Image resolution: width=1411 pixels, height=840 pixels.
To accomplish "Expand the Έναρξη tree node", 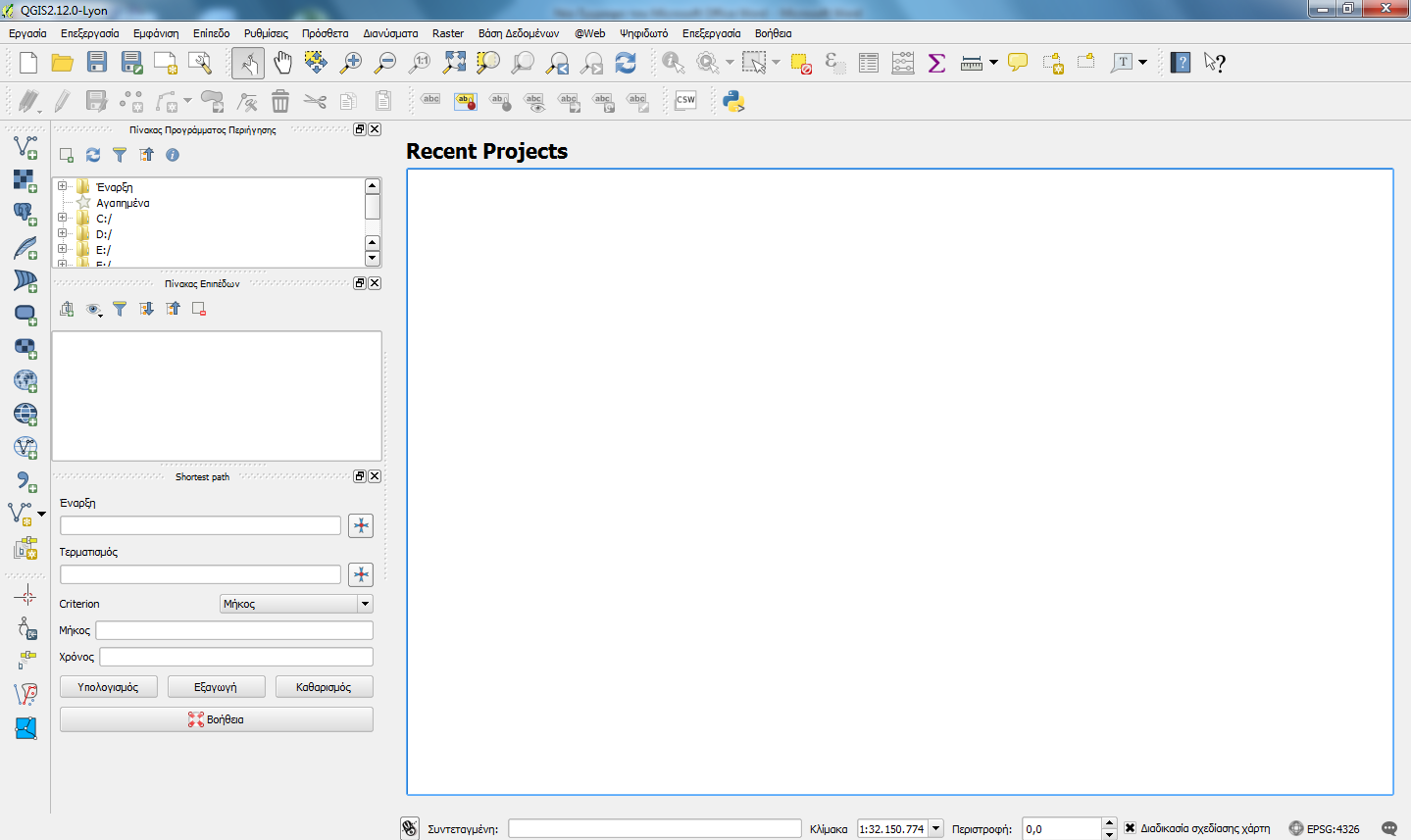I will (x=62, y=186).
